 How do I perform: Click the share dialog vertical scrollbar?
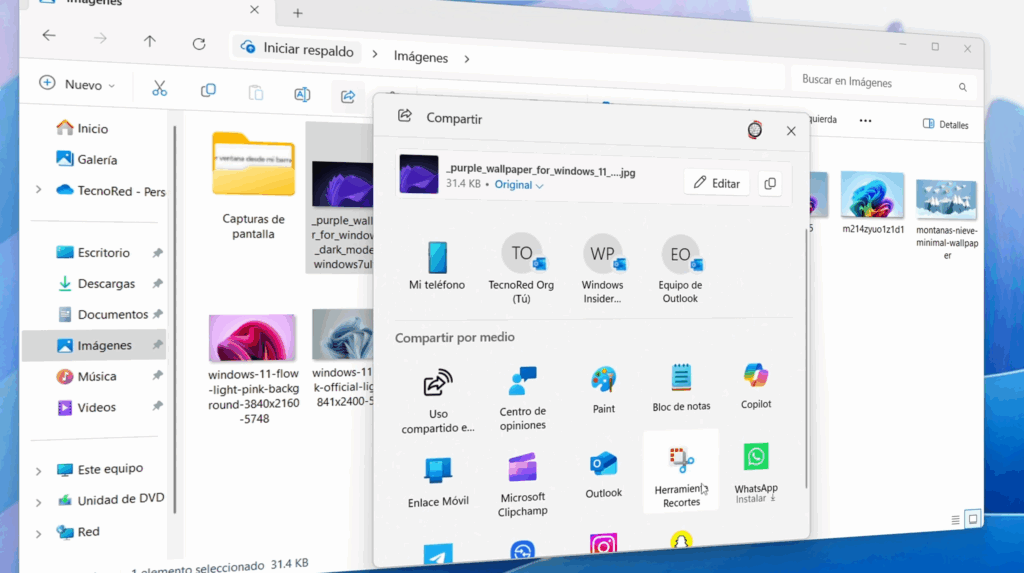[807, 358]
